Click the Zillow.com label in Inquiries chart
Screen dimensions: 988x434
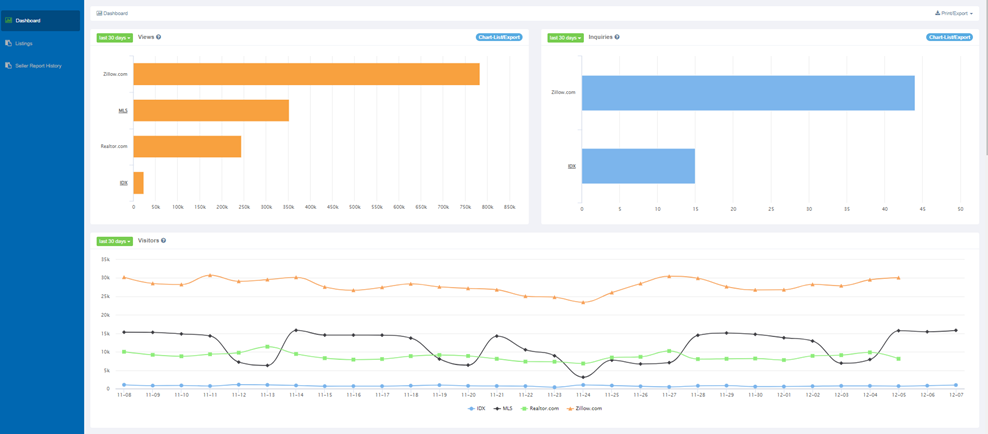tap(564, 93)
